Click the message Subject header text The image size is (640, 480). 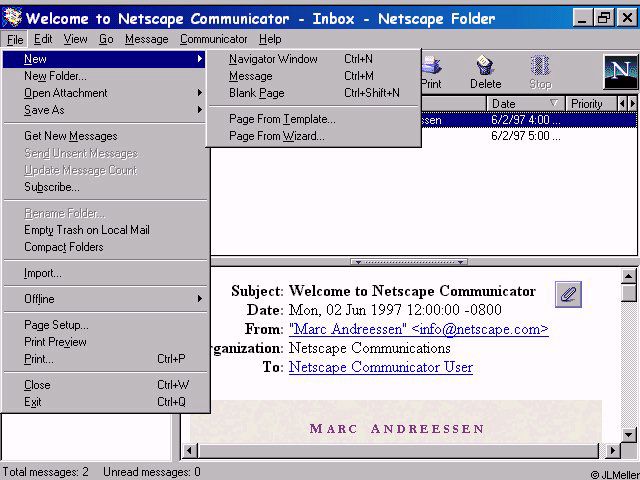(412, 291)
